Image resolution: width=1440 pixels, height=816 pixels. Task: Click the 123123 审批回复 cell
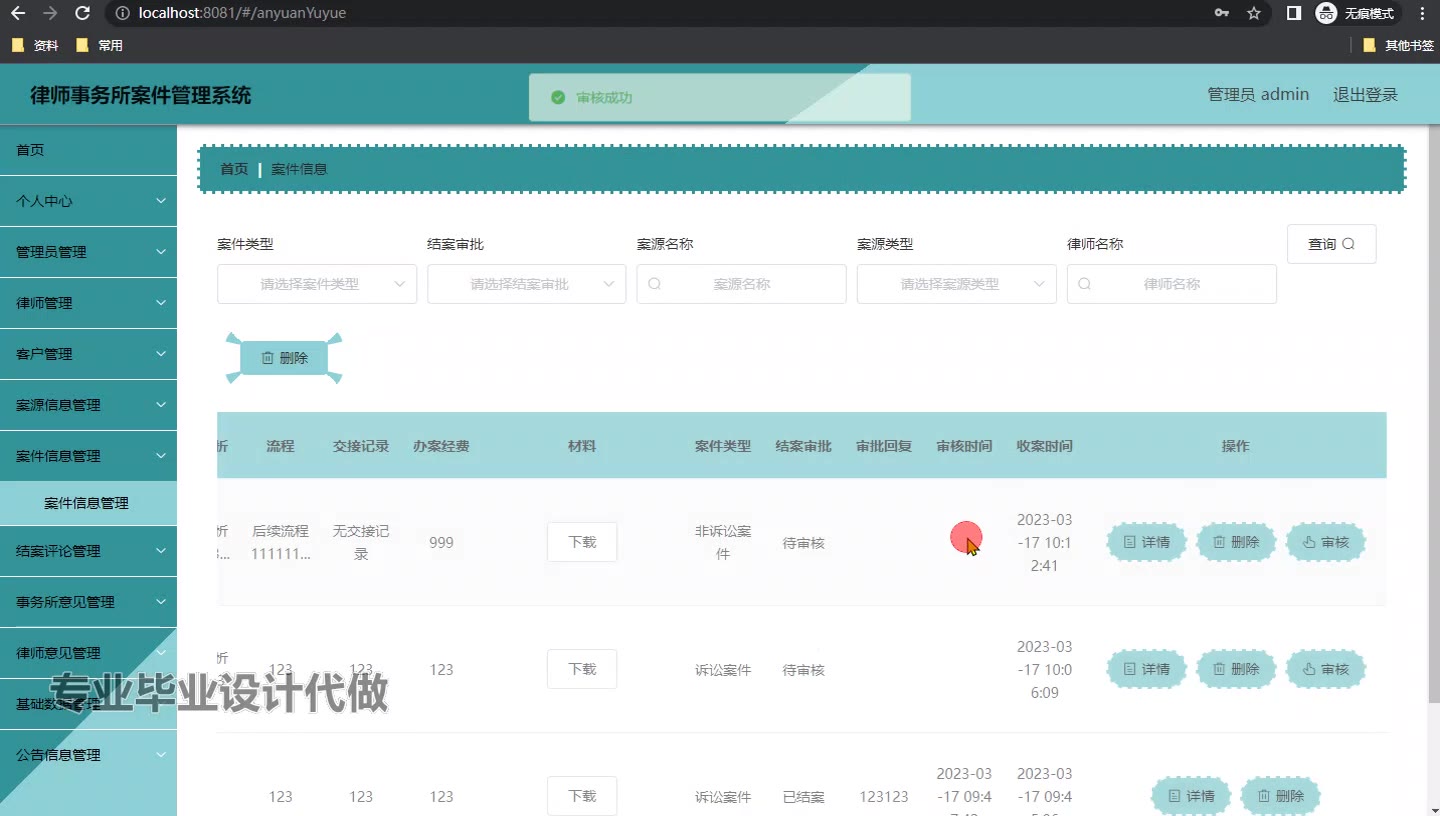(884, 797)
